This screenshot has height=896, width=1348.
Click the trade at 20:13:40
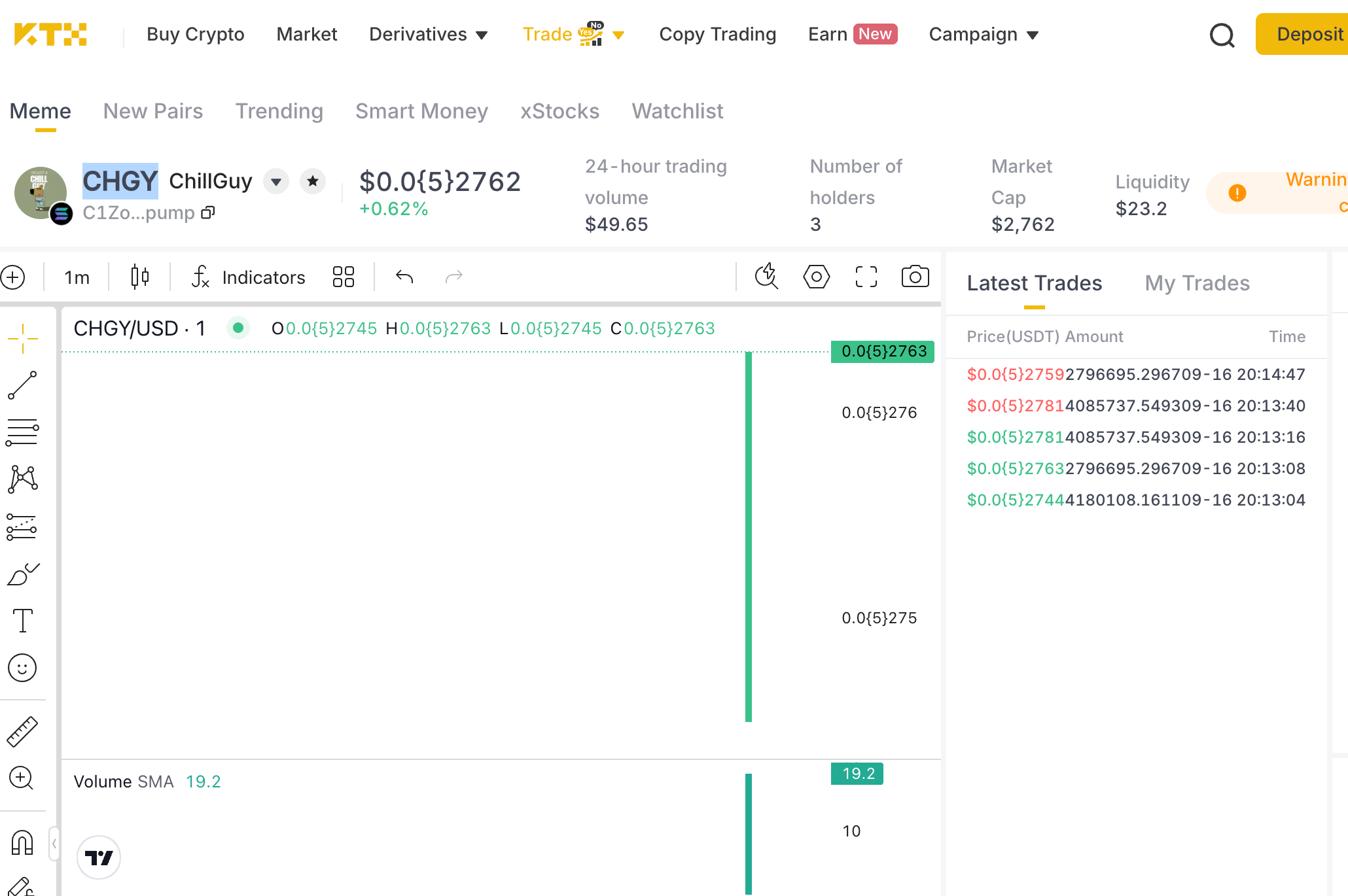[x=1136, y=405]
